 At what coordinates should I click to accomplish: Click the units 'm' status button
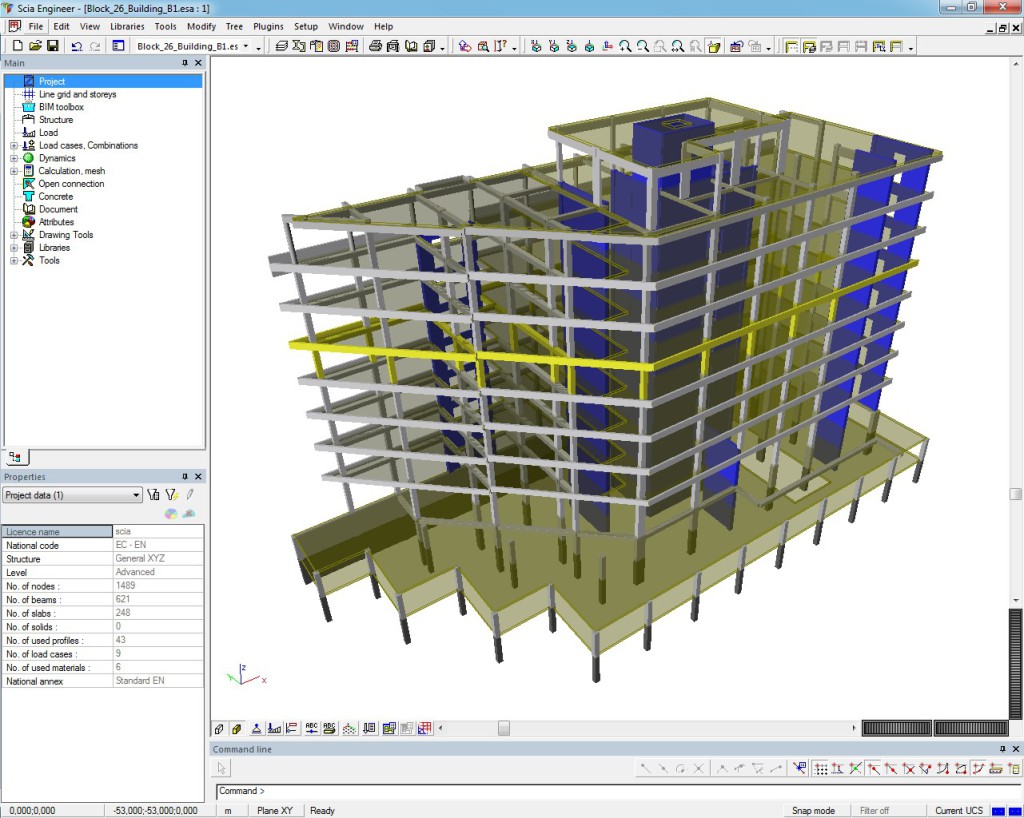(x=228, y=810)
